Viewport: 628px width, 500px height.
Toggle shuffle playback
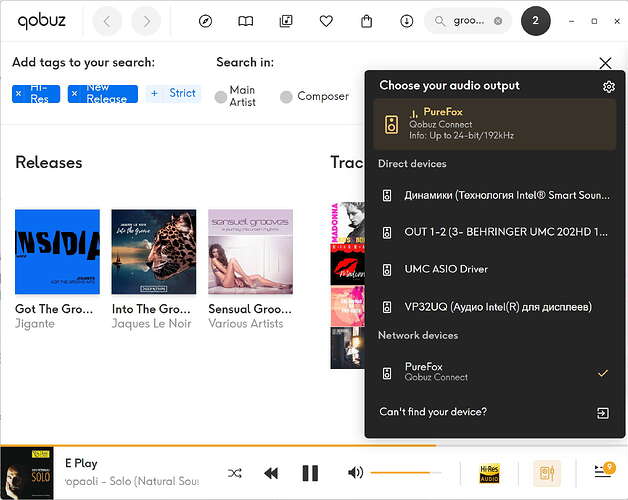234,473
